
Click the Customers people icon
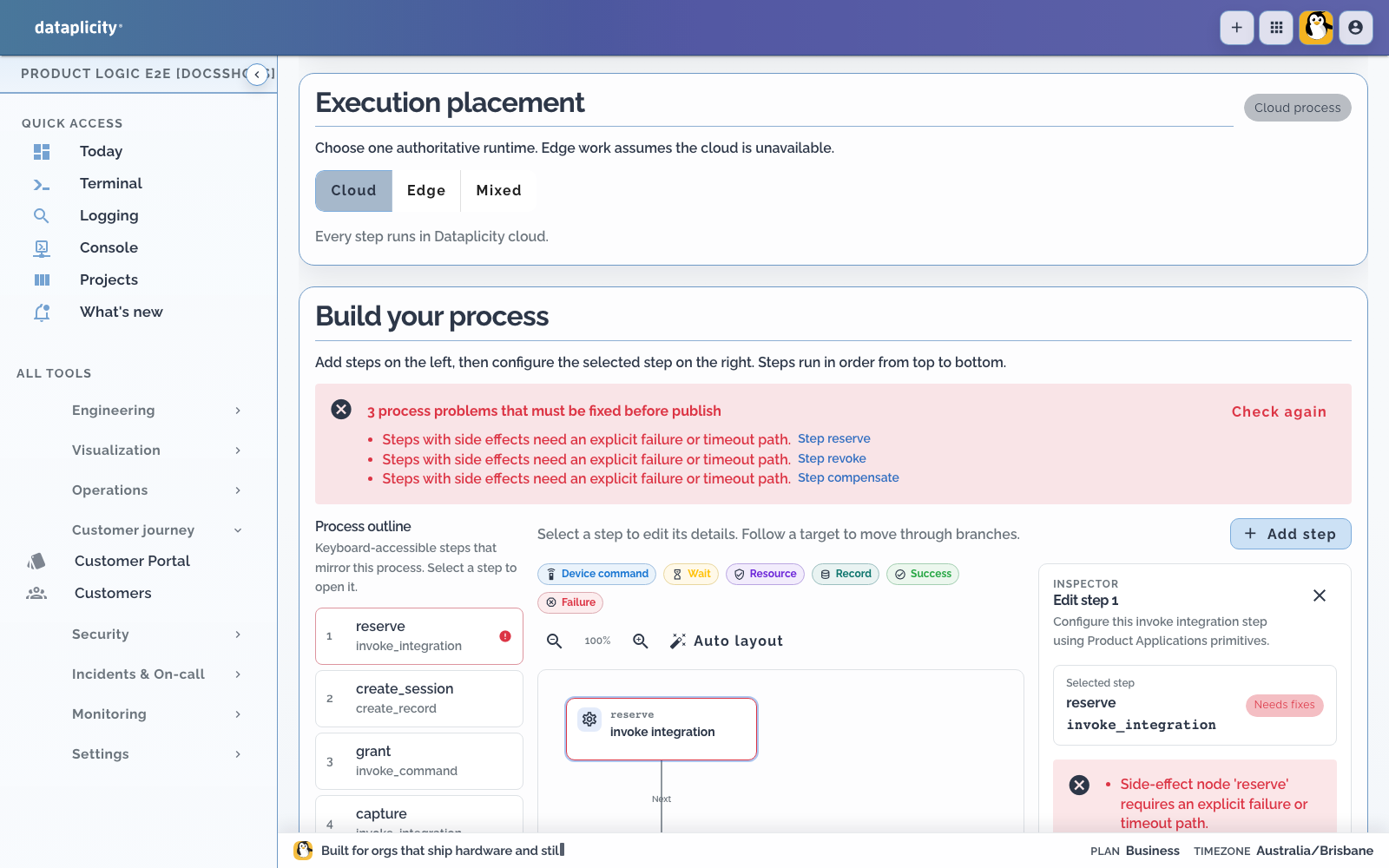tap(36, 594)
